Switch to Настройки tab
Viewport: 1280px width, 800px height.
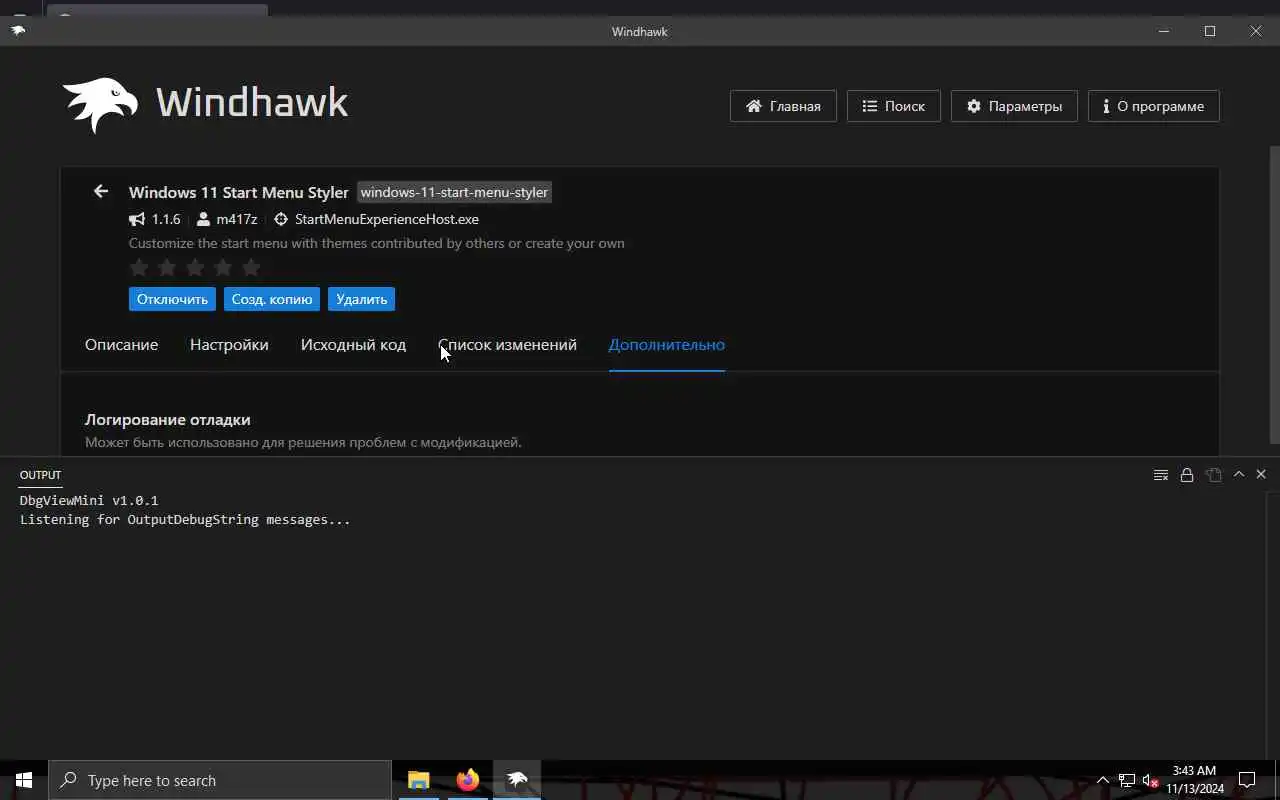(x=229, y=344)
